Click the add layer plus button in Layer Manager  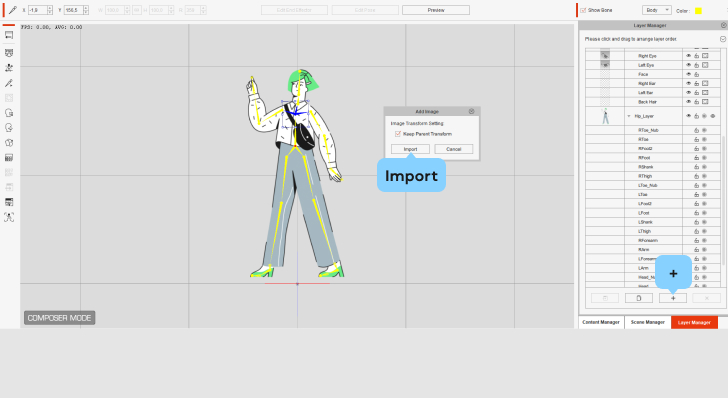[x=673, y=298]
